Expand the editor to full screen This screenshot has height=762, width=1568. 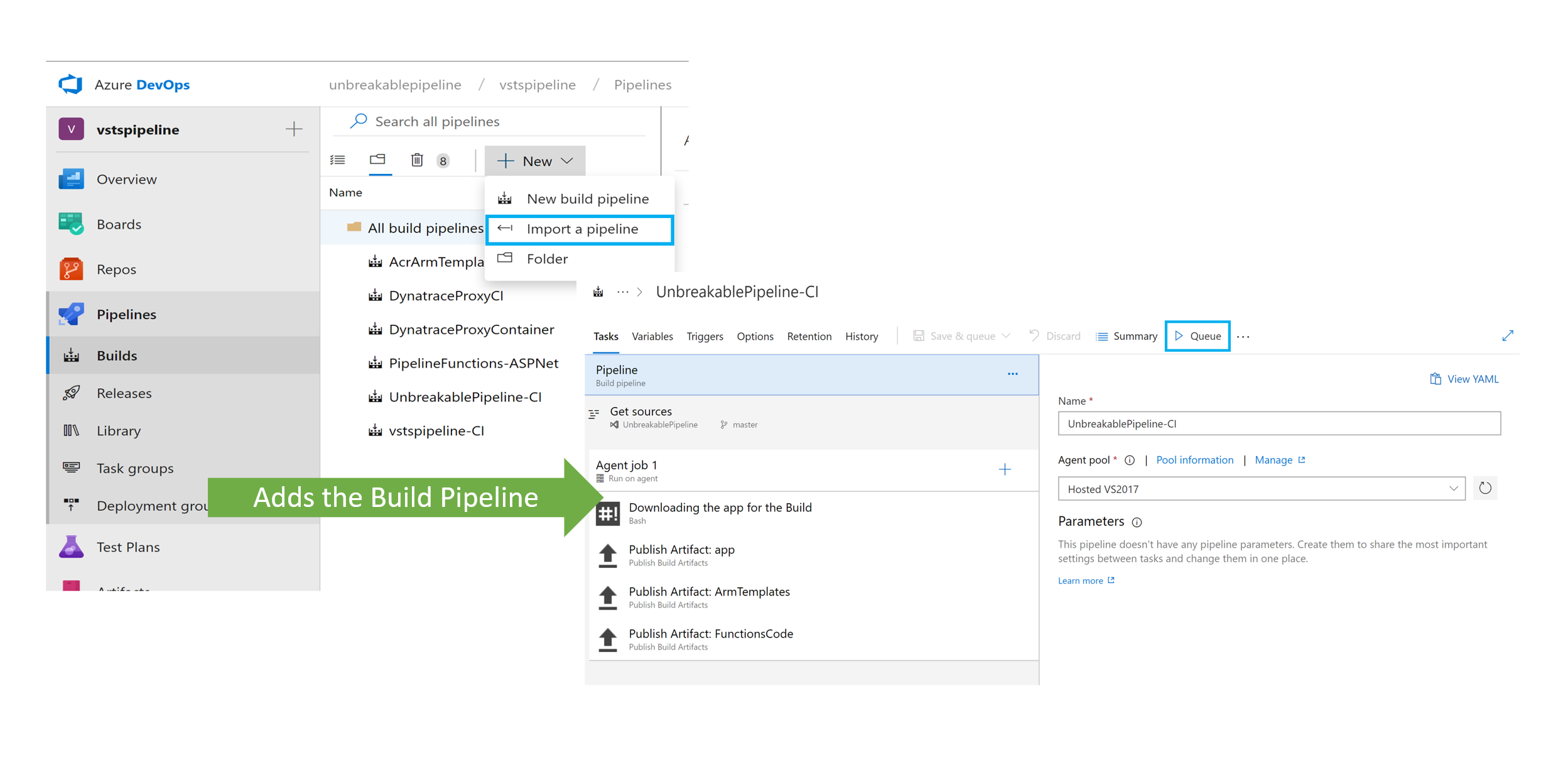[1508, 335]
